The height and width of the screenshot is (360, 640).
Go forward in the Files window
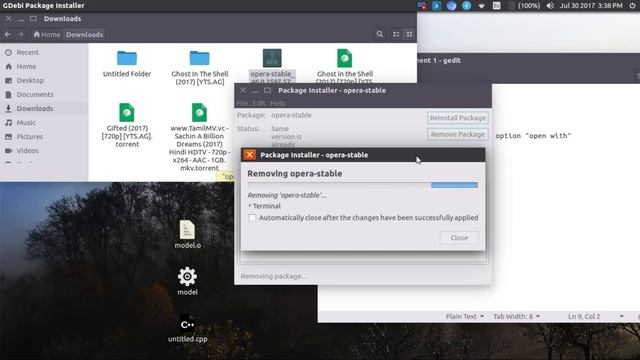pos(20,34)
